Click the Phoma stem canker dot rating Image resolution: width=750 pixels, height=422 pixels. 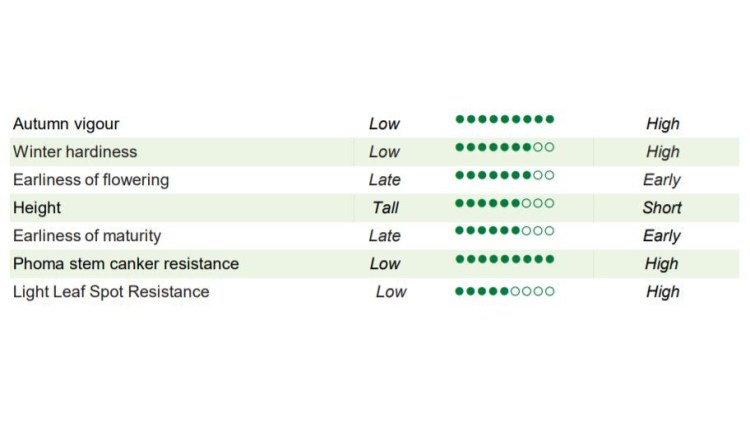point(504,259)
